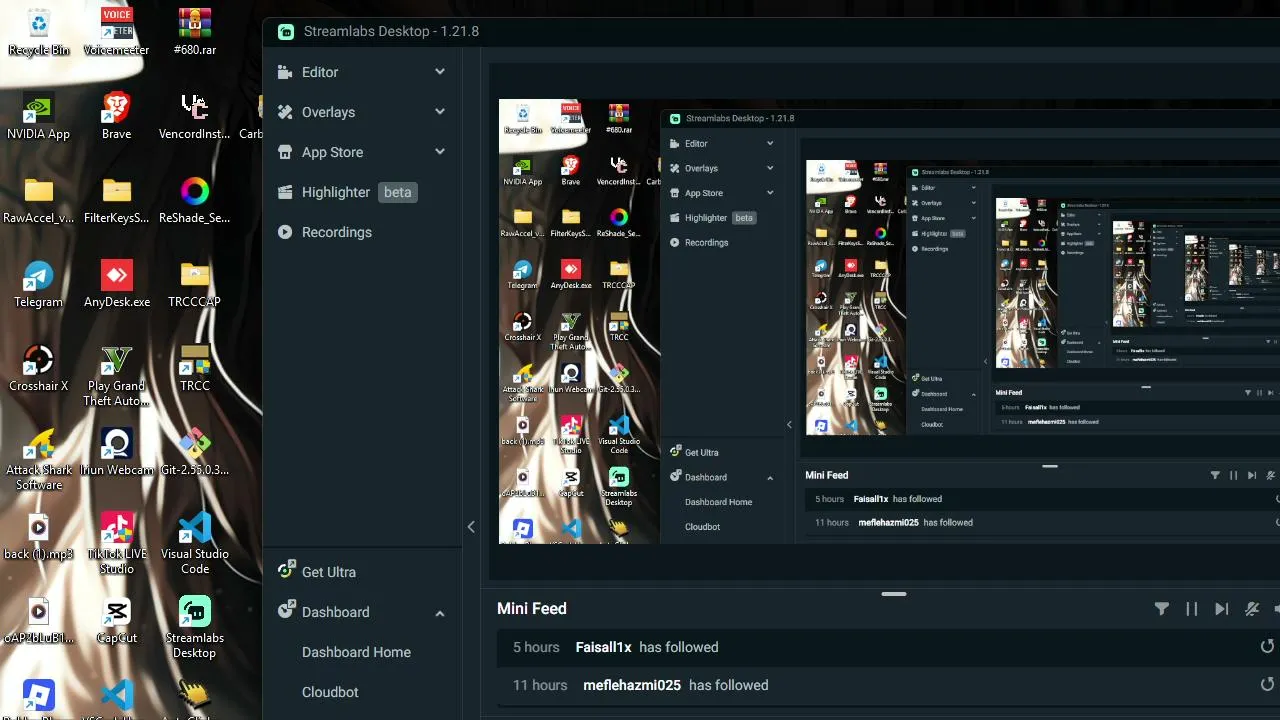Pause the Mini Feed alert queue
1280x720 pixels.
point(1192,609)
